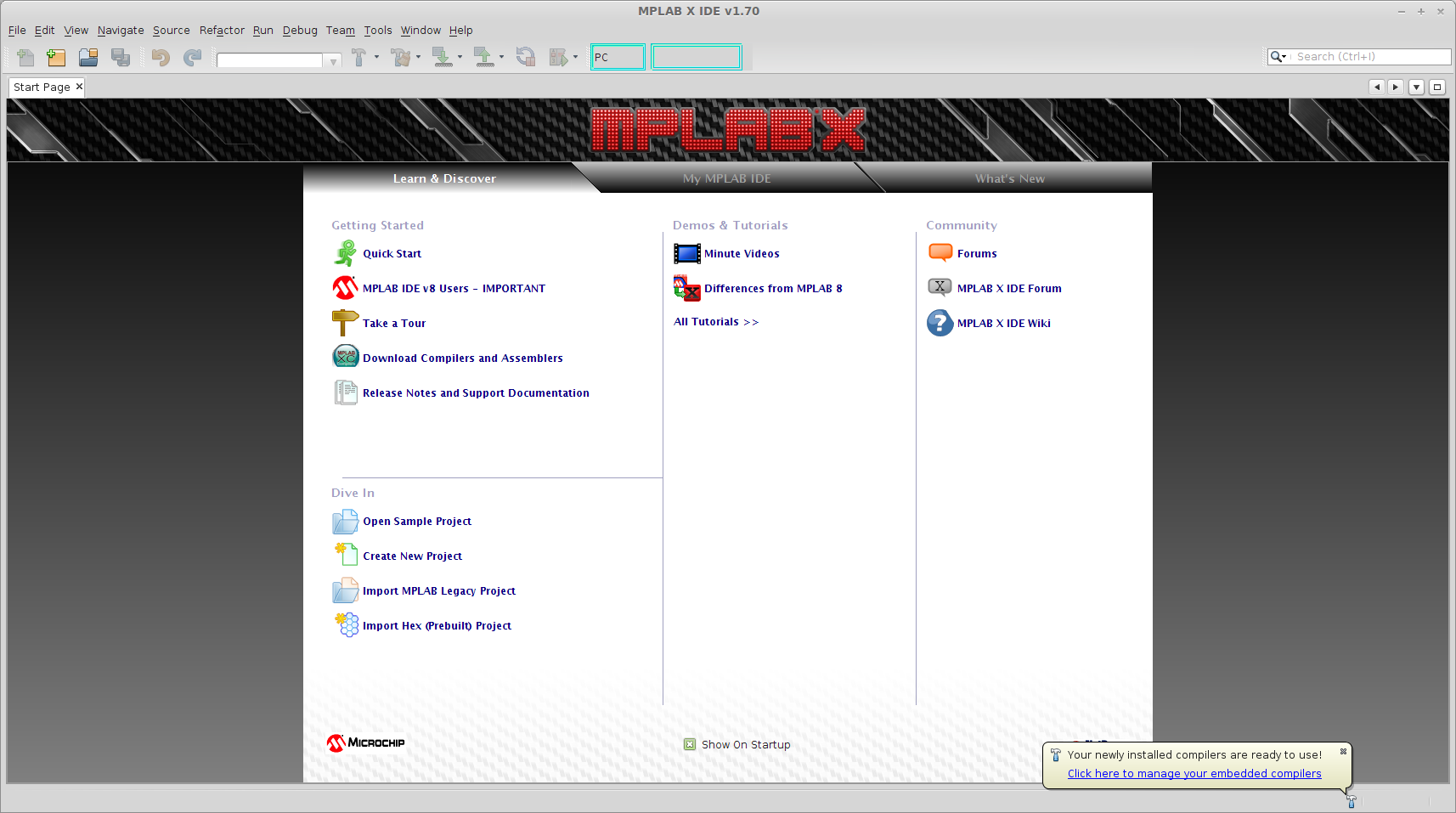
Task: Click the Minute Videos film icon
Action: pos(686,253)
